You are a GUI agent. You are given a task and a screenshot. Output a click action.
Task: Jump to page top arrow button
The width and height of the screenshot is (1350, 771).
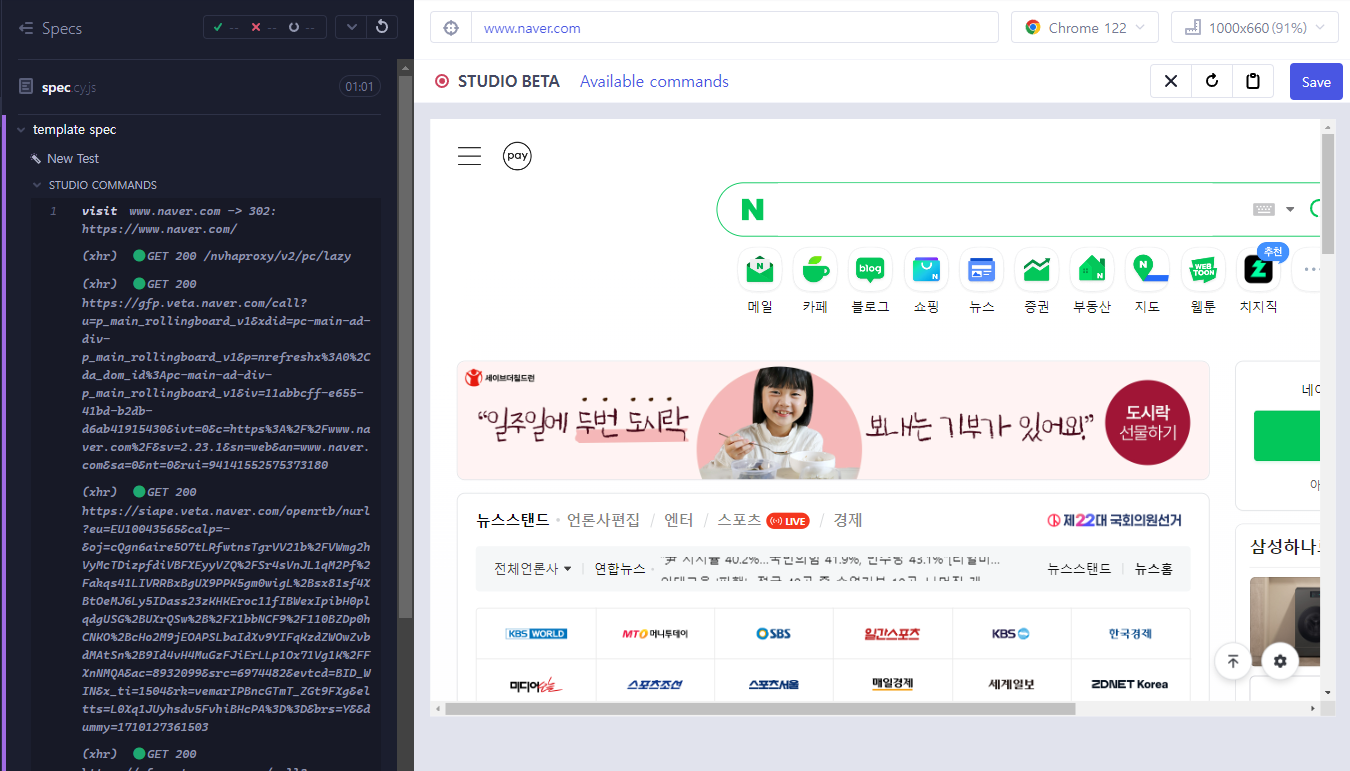coord(1233,661)
